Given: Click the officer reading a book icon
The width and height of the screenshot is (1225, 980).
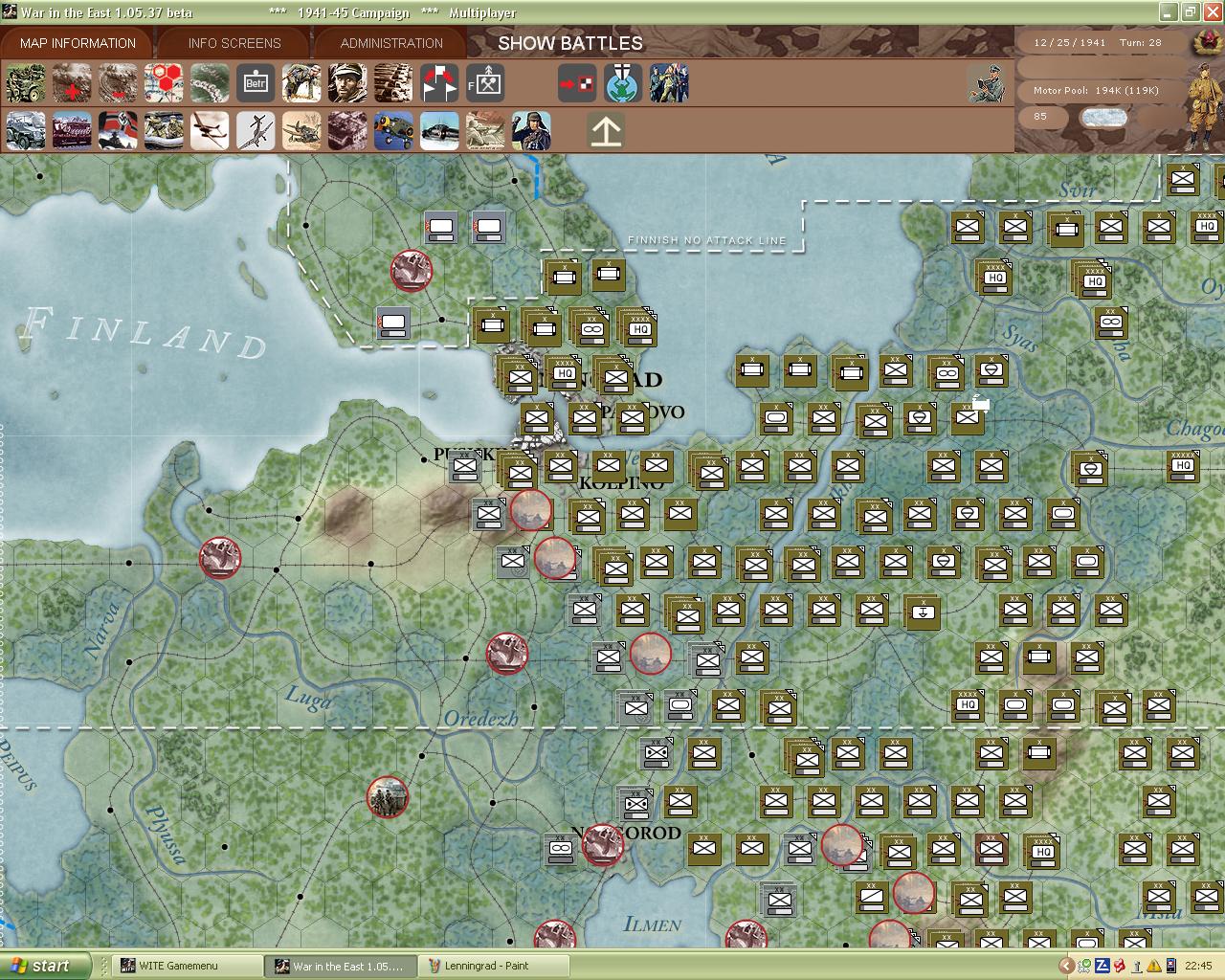Looking at the screenshot, I should pyautogui.click(x=987, y=84).
